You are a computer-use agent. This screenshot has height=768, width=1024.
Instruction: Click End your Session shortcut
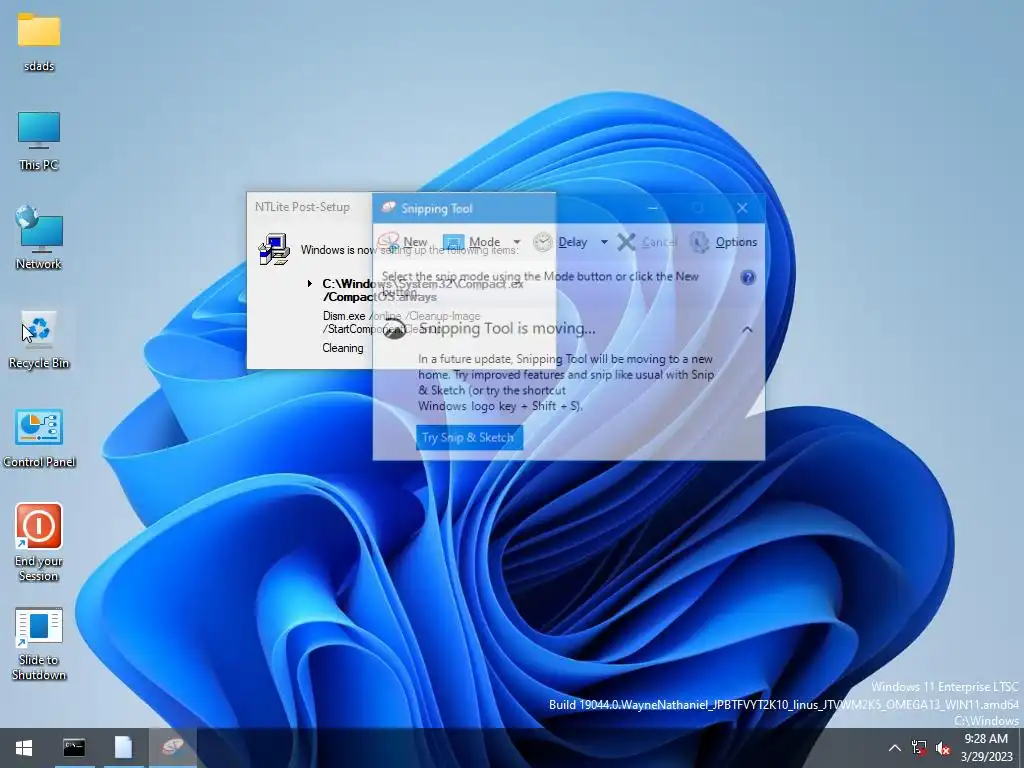(39, 542)
